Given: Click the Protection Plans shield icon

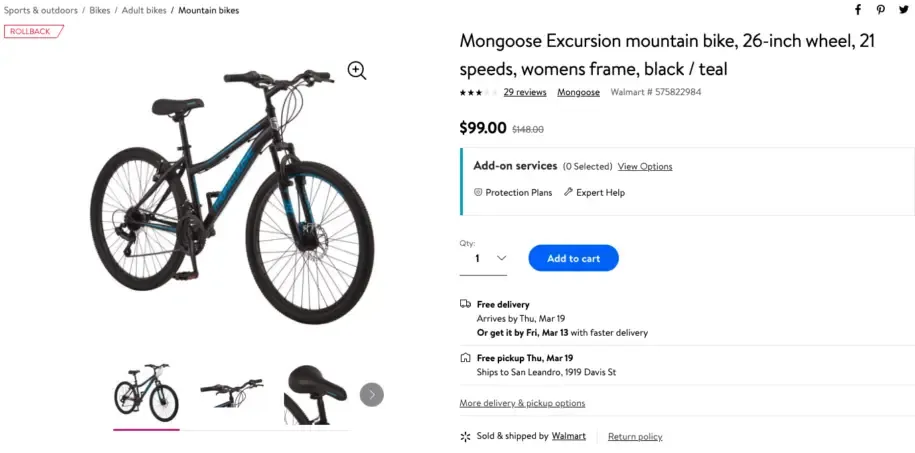Looking at the screenshot, I should (x=478, y=192).
